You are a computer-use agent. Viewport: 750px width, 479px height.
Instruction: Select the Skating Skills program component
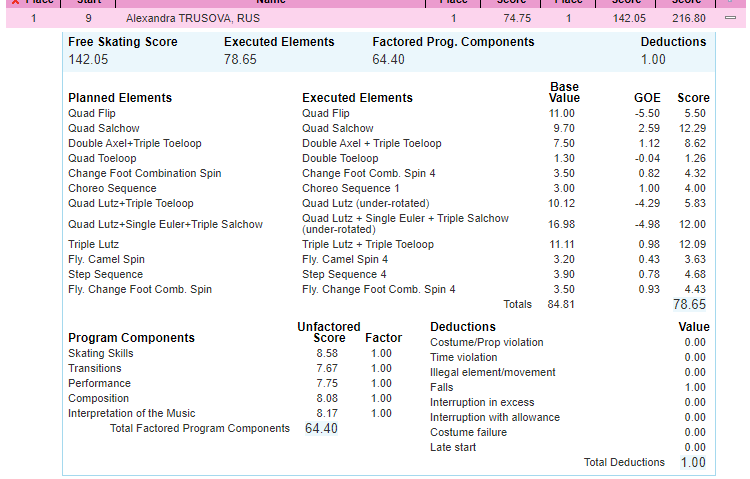(100, 354)
